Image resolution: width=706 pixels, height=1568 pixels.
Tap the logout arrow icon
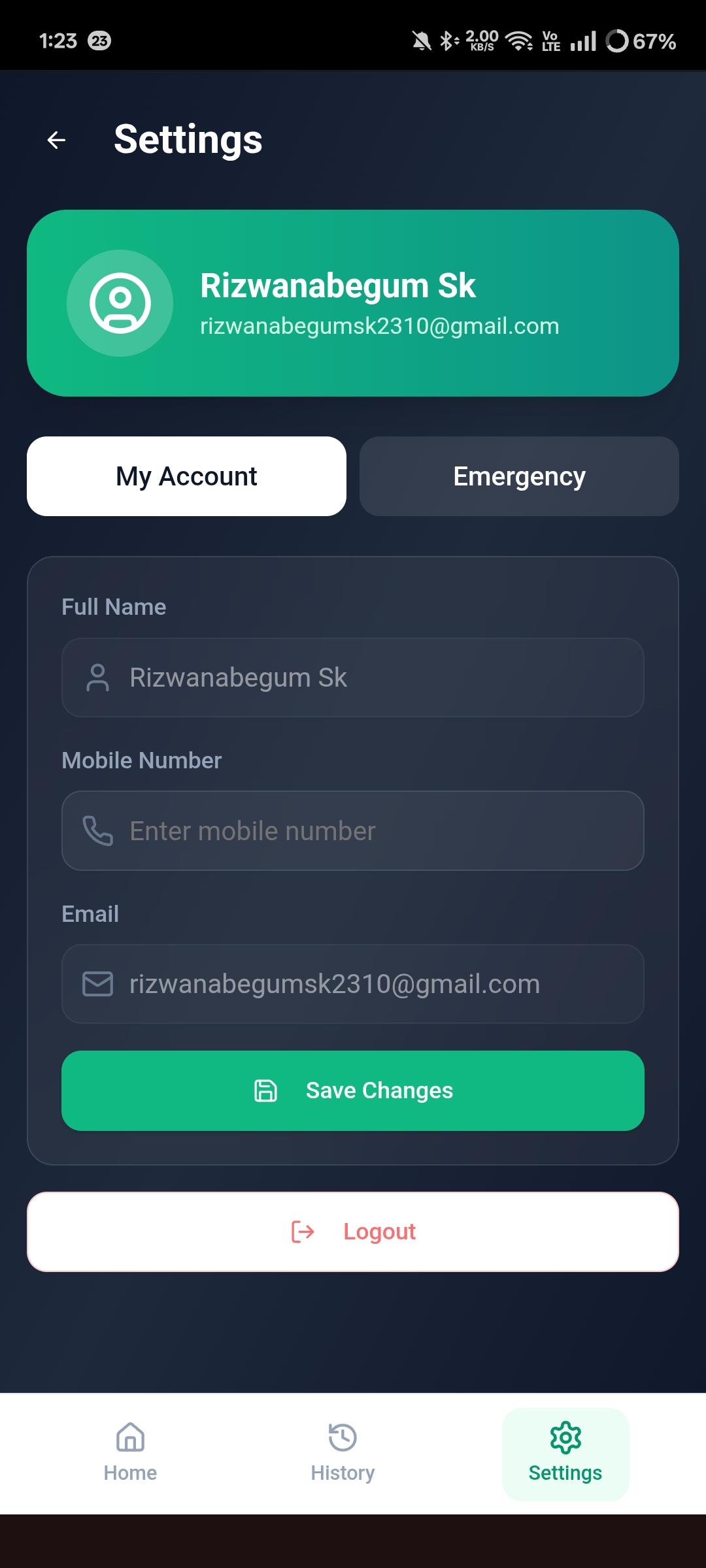(x=303, y=1232)
